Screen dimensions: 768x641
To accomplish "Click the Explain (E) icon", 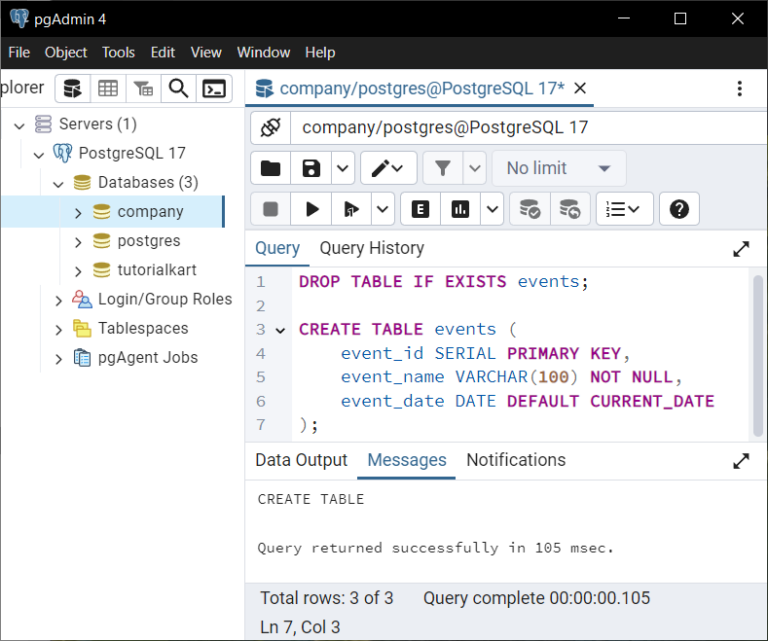I will (x=420, y=209).
